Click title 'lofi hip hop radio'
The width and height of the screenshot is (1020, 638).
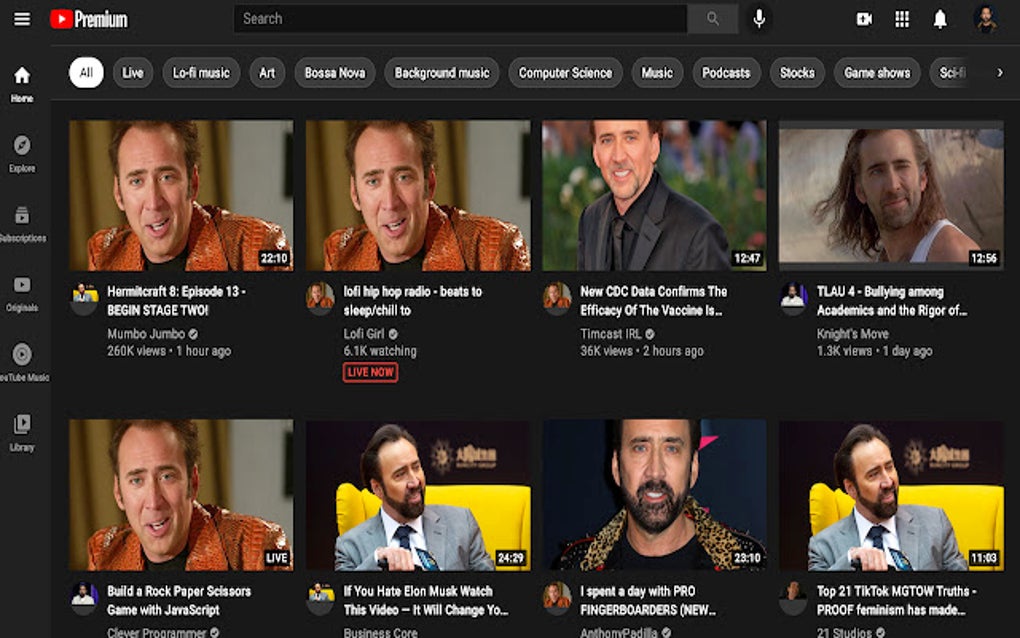pos(412,300)
